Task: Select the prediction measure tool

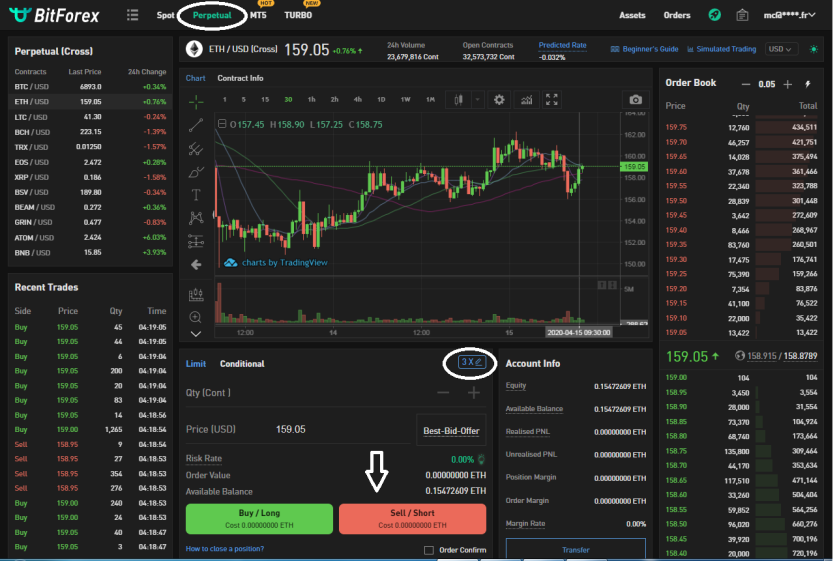Action: (x=196, y=241)
